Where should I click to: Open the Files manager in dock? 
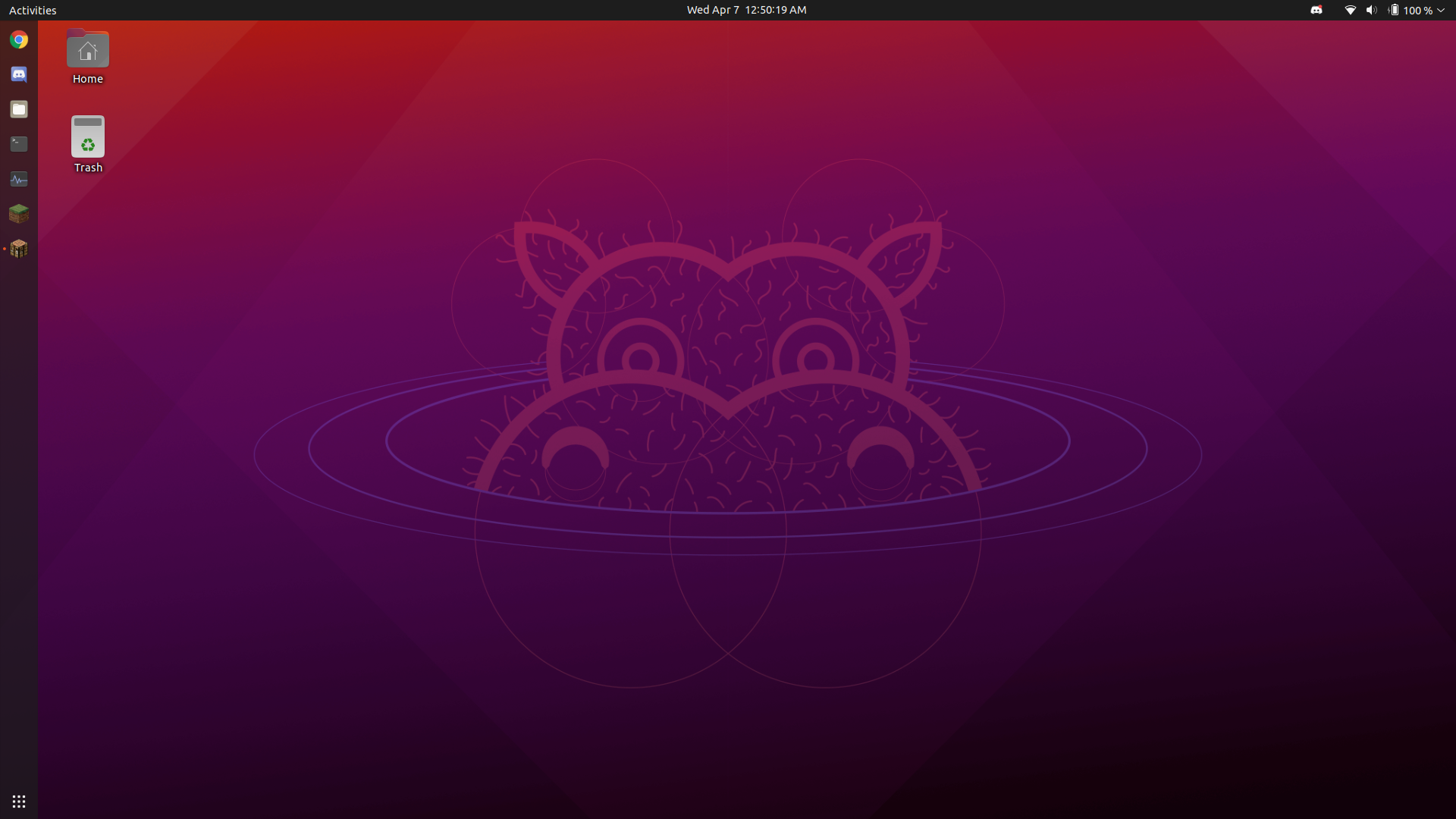click(19, 109)
